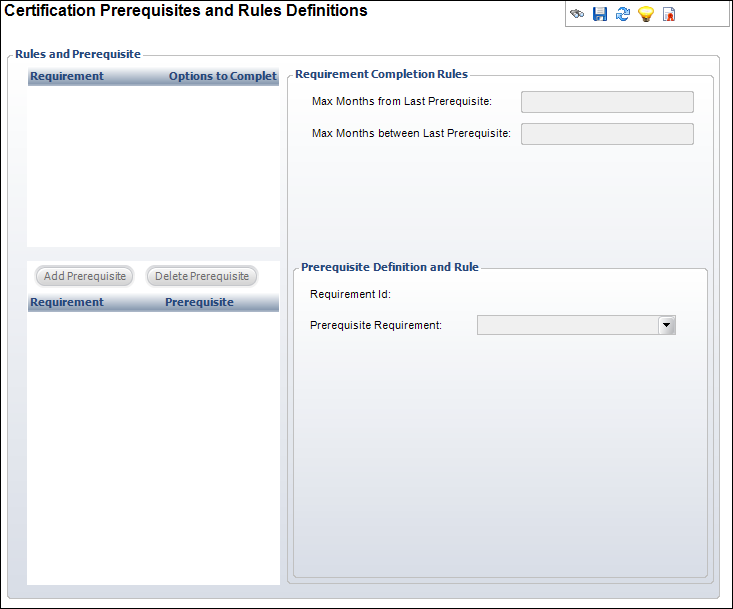Click the Requirement header in lower grid
733x609 pixels.
click(67, 302)
